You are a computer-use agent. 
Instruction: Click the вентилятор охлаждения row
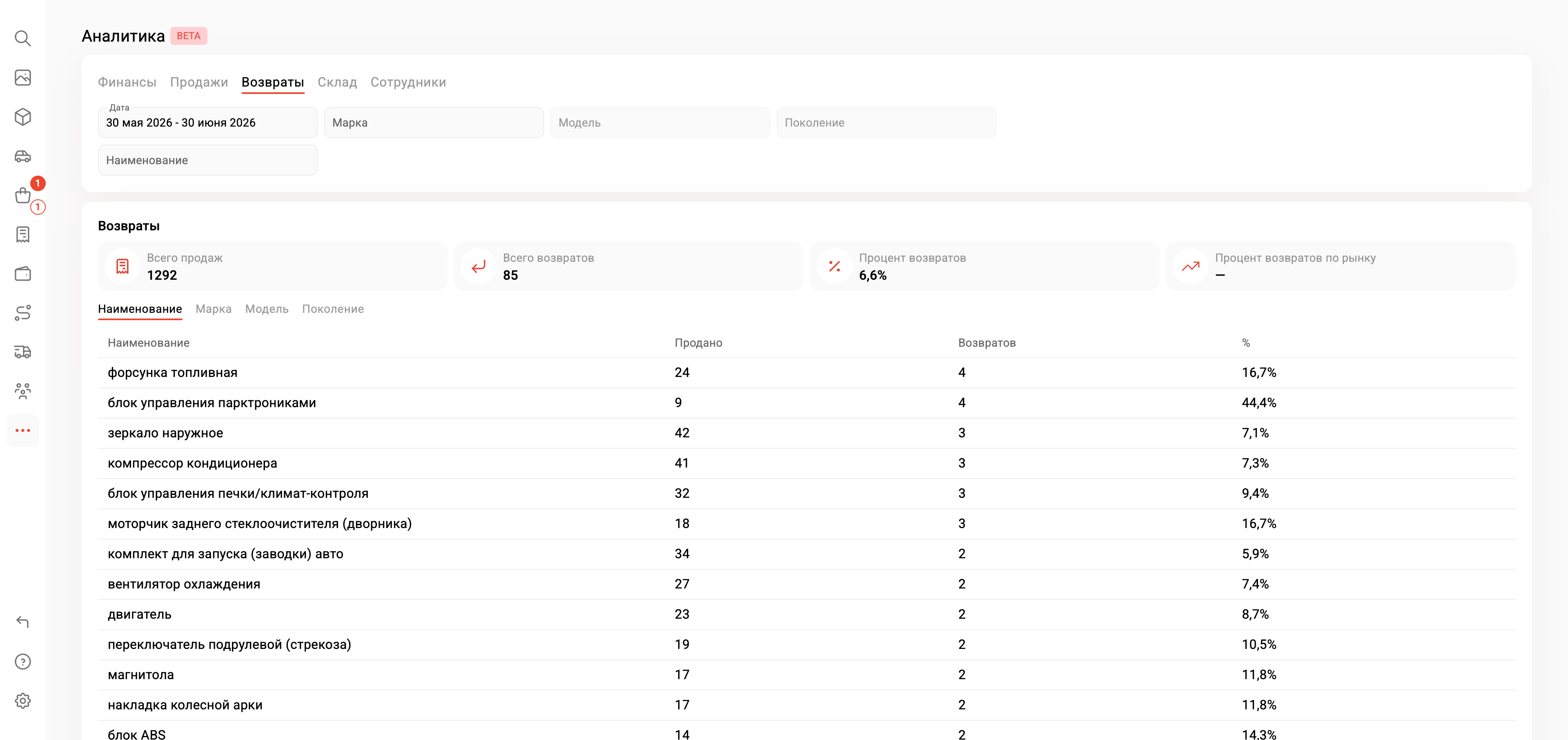point(806,584)
